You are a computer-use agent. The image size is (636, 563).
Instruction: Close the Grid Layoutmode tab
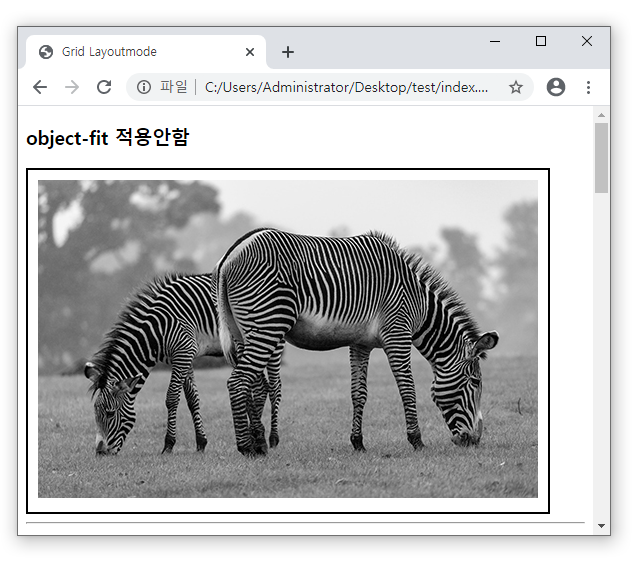pos(250,52)
